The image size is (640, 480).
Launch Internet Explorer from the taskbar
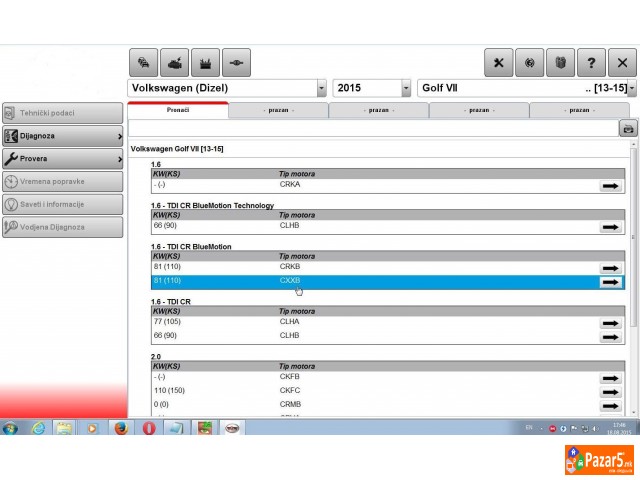(38, 428)
